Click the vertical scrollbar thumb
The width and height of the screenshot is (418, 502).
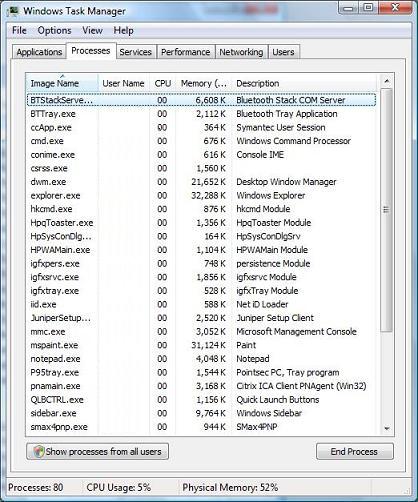(x=387, y=210)
